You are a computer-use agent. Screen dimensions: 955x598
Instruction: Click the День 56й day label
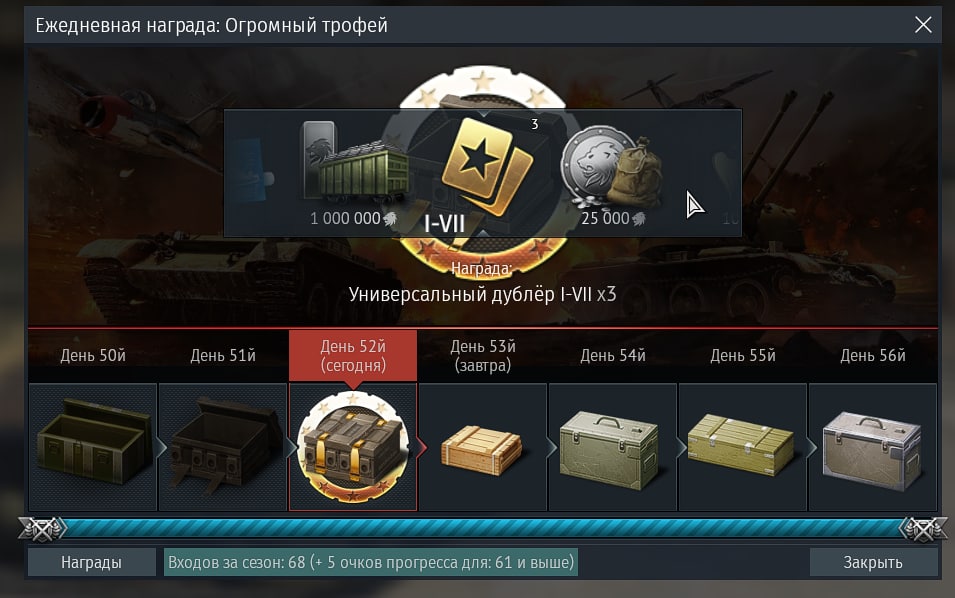[x=873, y=356]
